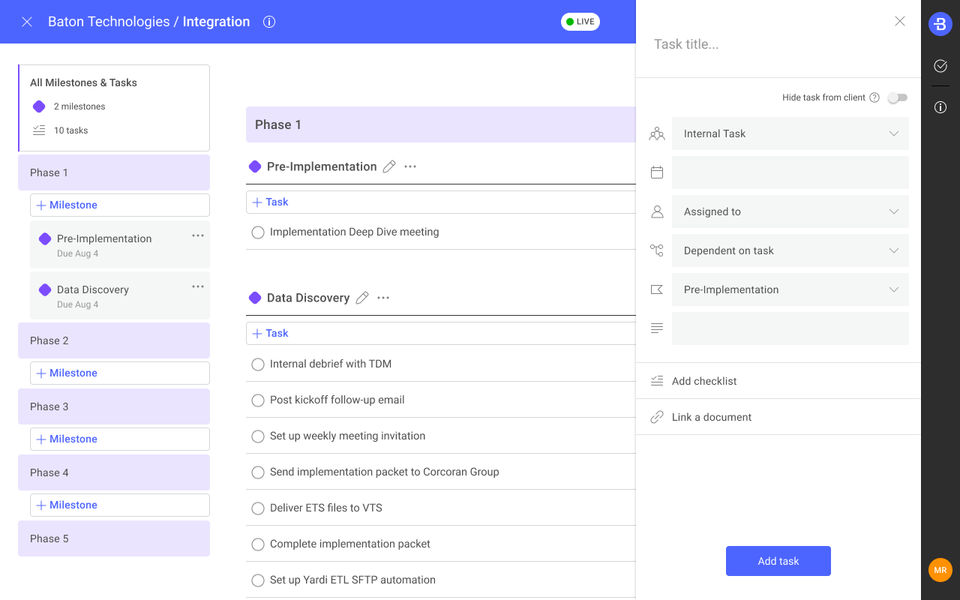Viewport: 960px width, 600px height.
Task: Mark Internal debrief with TDM complete
Action: [258, 364]
